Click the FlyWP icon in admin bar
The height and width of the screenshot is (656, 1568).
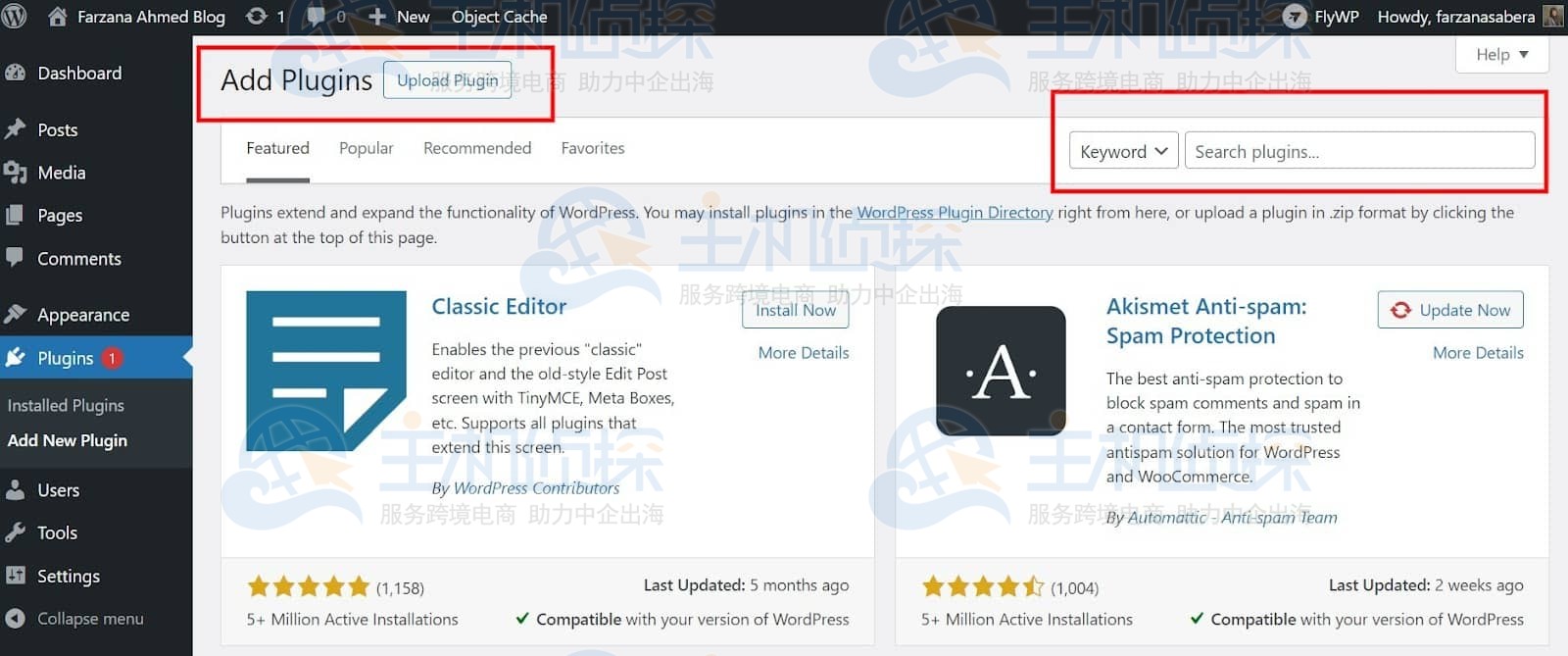click(1295, 17)
